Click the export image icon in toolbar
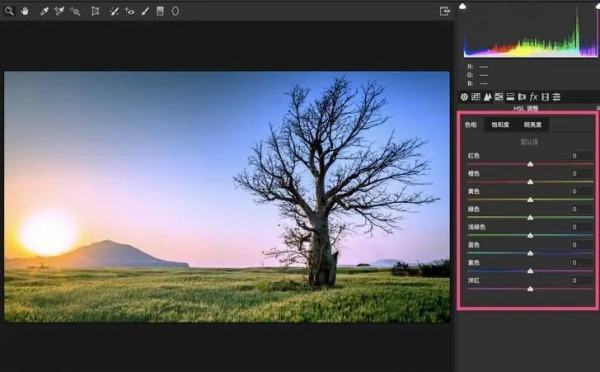This screenshot has width=600, height=372. click(x=445, y=11)
